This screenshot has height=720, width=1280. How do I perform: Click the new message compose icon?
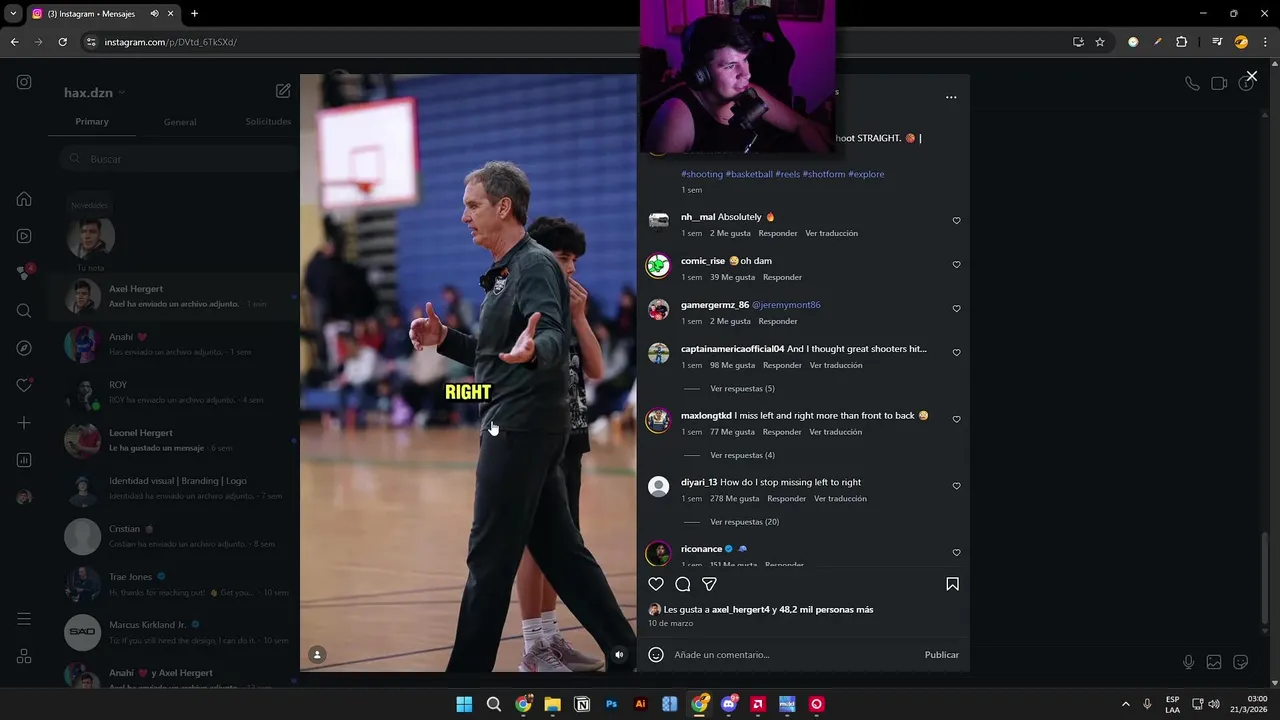click(x=283, y=91)
